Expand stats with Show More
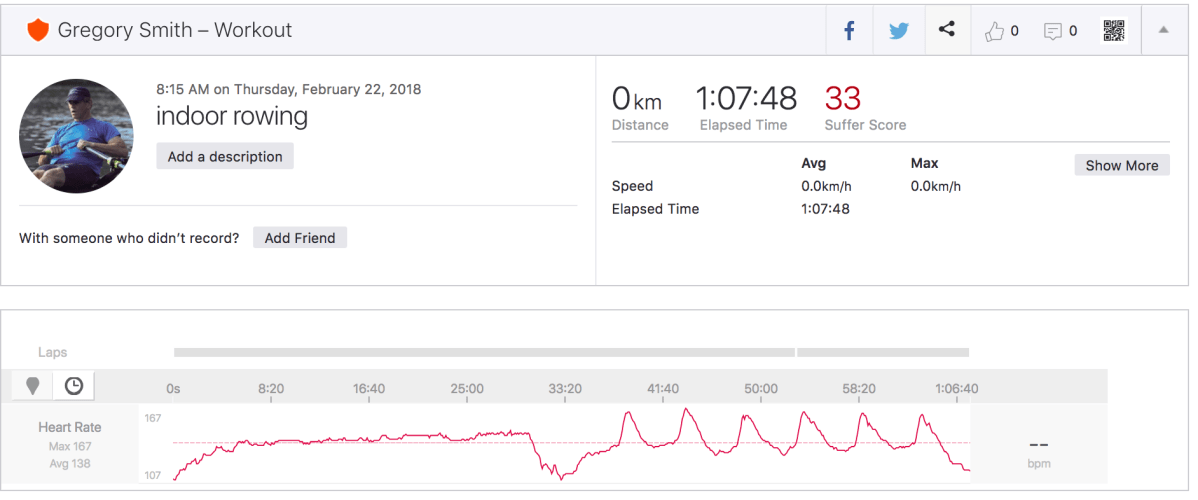The image size is (1198, 500). click(x=1121, y=166)
